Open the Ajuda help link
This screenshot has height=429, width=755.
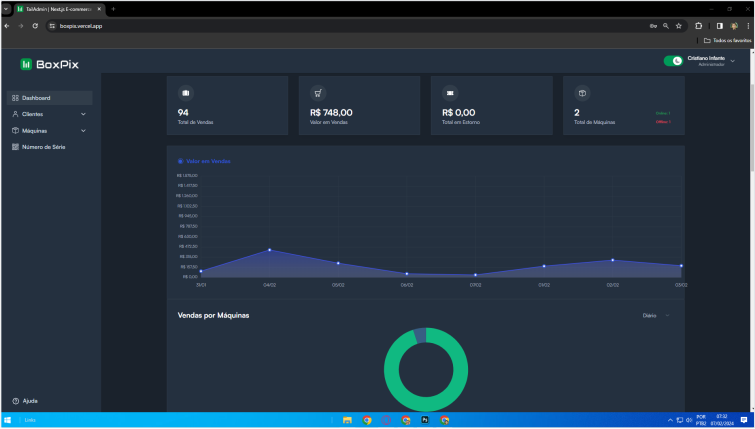pyautogui.click(x=30, y=400)
